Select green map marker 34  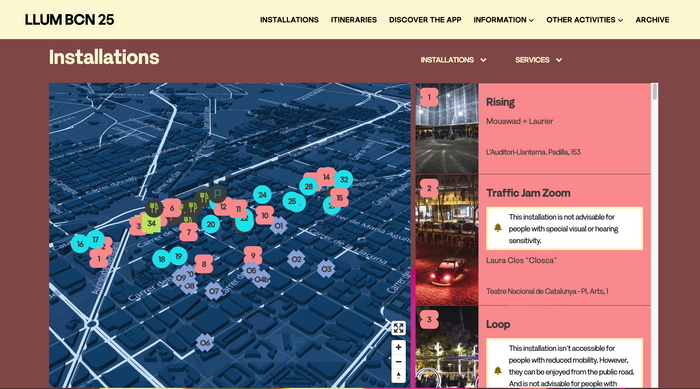click(151, 223)
